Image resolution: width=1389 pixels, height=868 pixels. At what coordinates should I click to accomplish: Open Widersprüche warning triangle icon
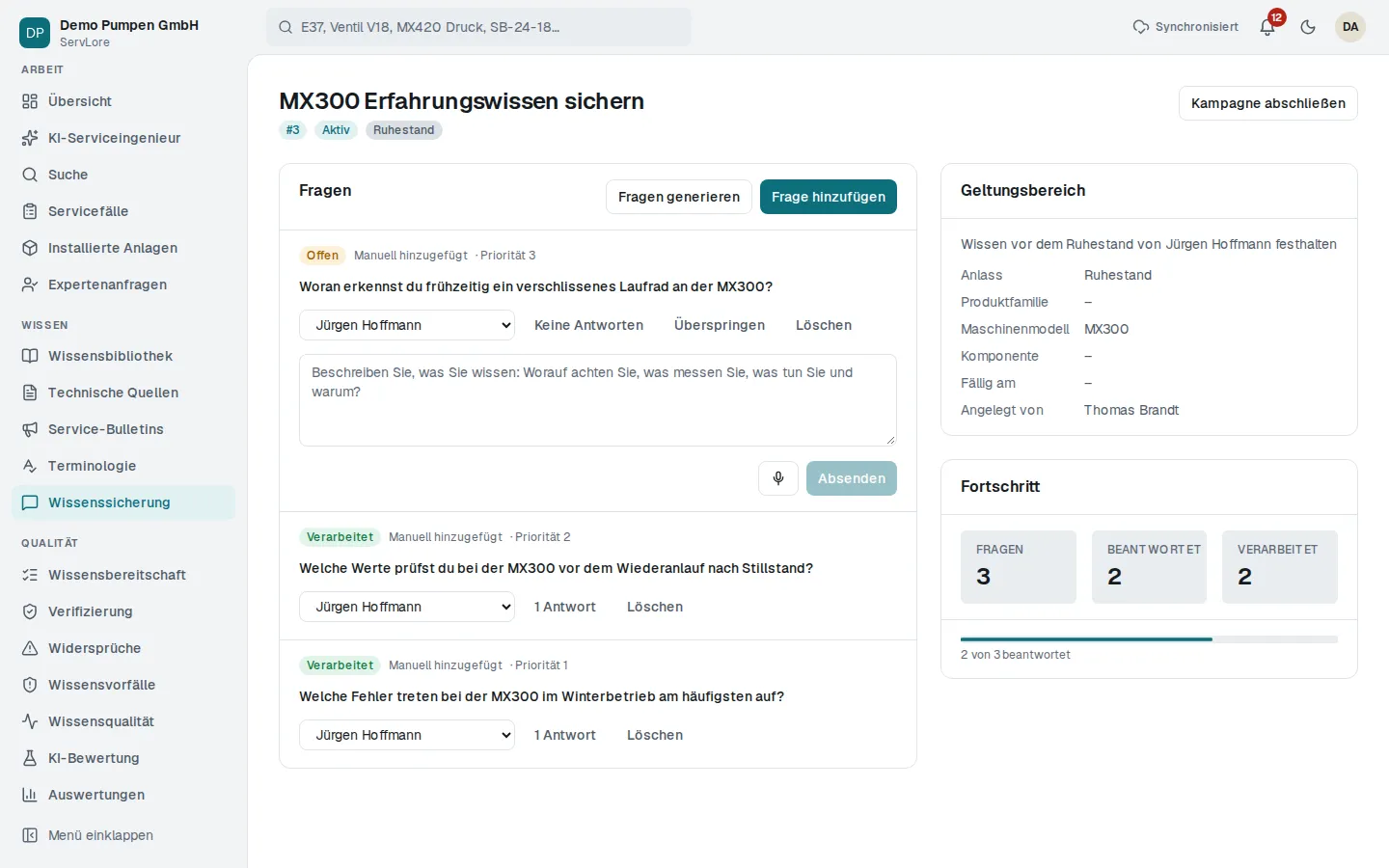(x=30, y=648)
